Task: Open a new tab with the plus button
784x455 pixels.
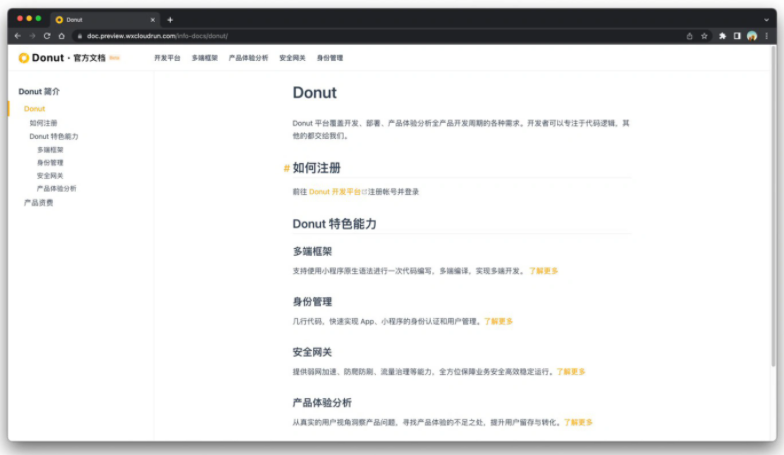Action: click(x=170, y=19)
